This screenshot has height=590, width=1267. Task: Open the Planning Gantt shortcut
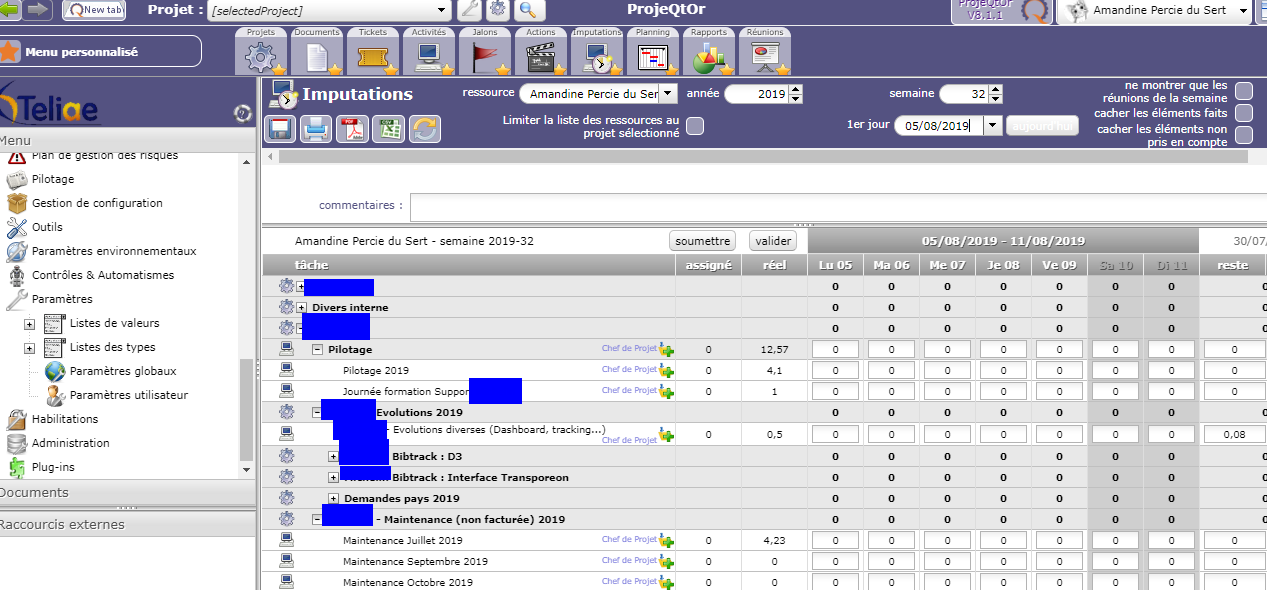tap(652, 56)
